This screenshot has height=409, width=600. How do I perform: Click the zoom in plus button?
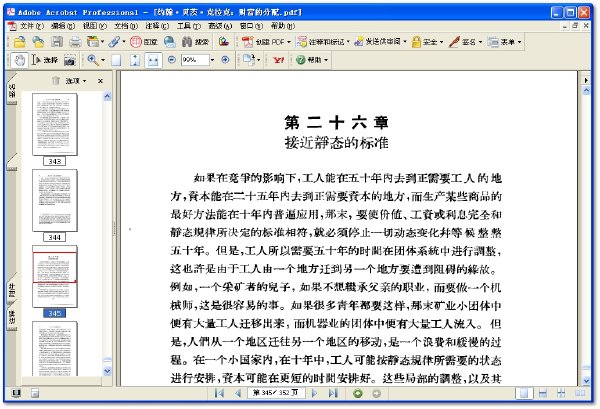pos(225,60)
